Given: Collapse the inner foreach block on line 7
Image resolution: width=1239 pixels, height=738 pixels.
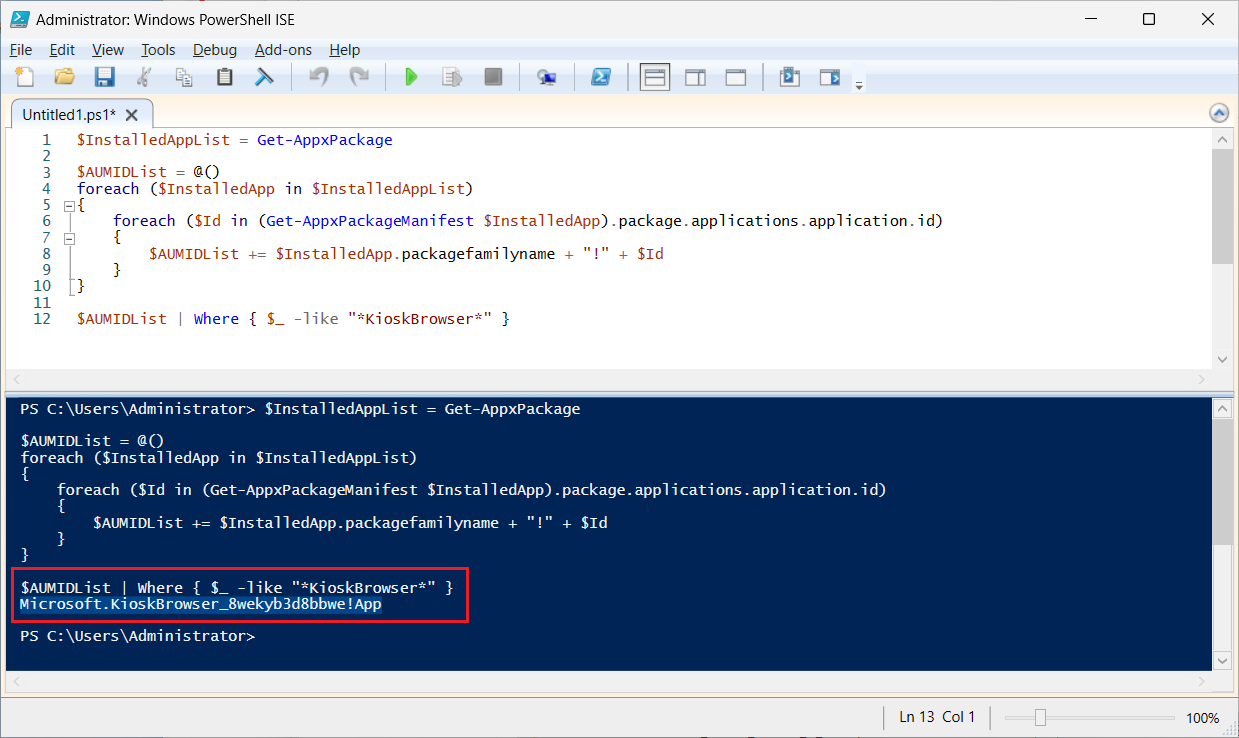Looking at the screenshot, I should pos(69,238).
